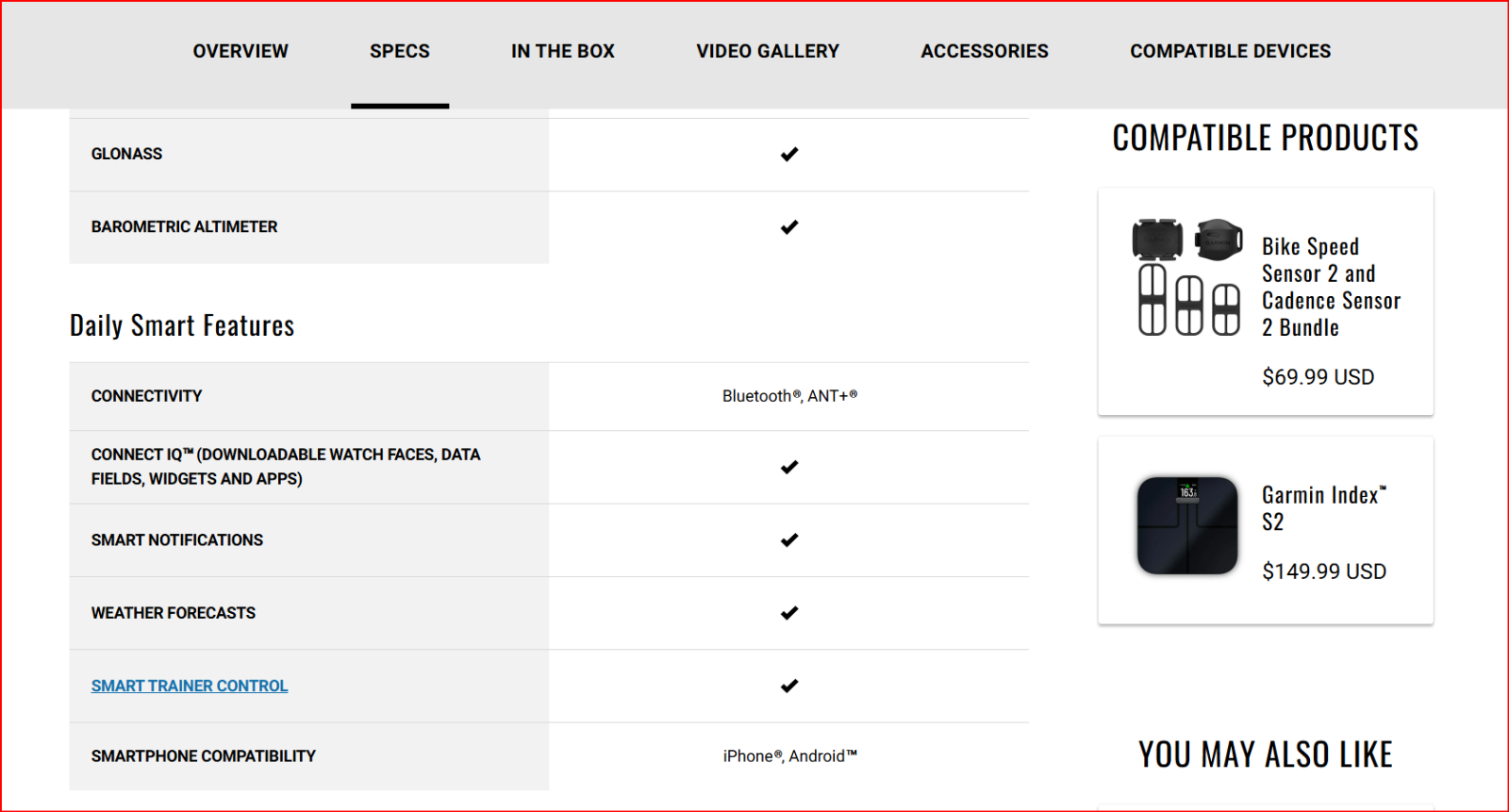This screenshot has width=1509, height=812.
Task: Open the Garmin Index S2 scale image
Action: [x=1187, y=525]
